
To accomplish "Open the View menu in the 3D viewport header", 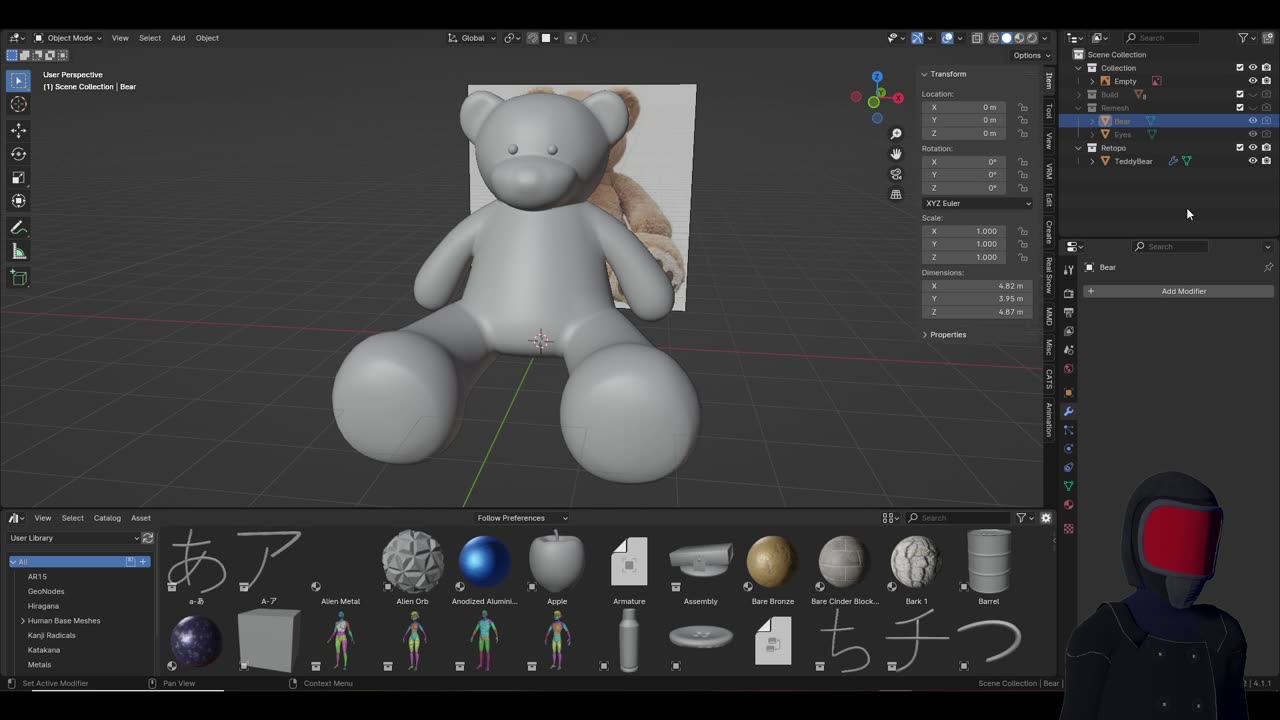I will click(x=120, y=38).
